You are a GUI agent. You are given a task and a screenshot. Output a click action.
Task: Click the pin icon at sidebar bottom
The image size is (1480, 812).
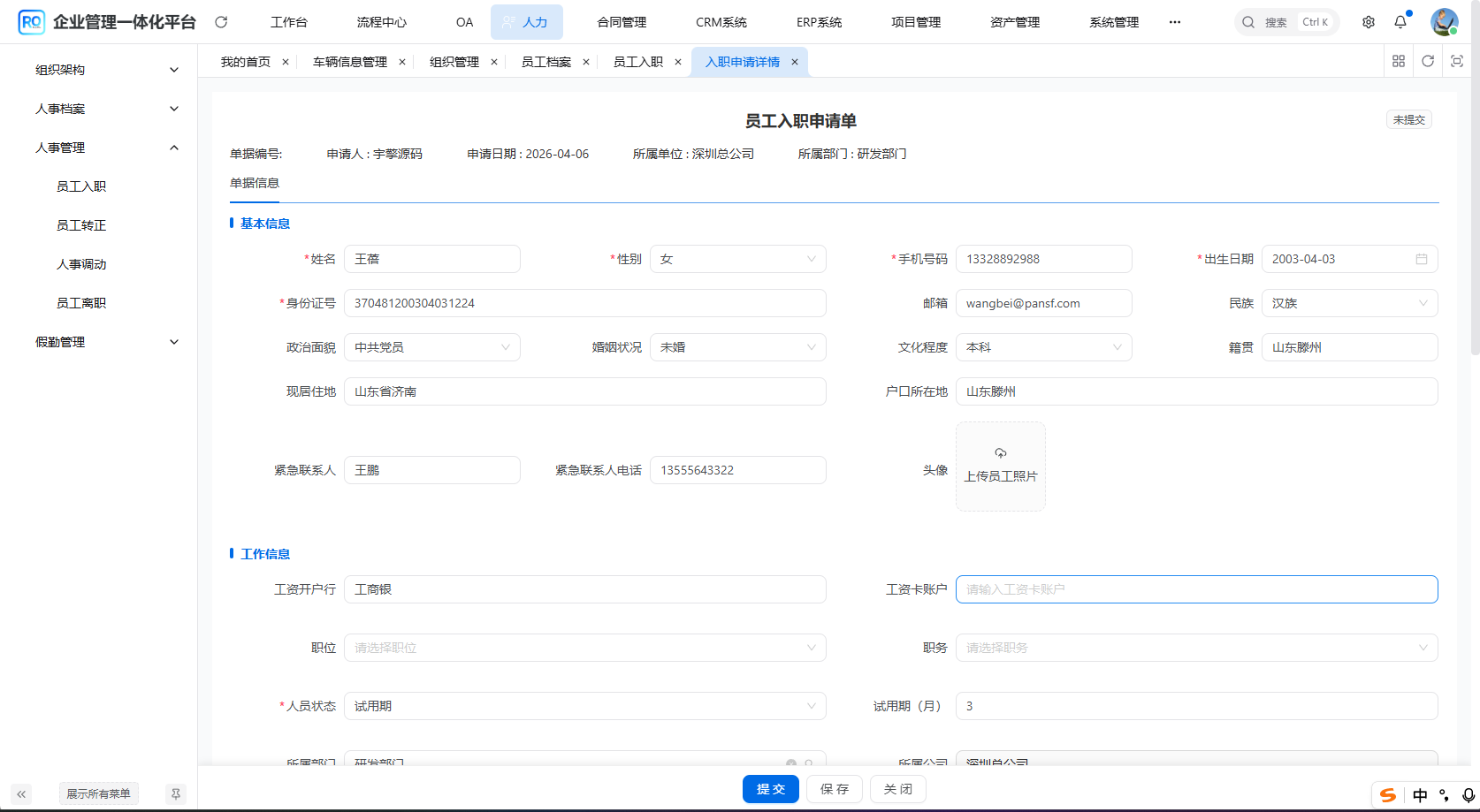[176, 793]
